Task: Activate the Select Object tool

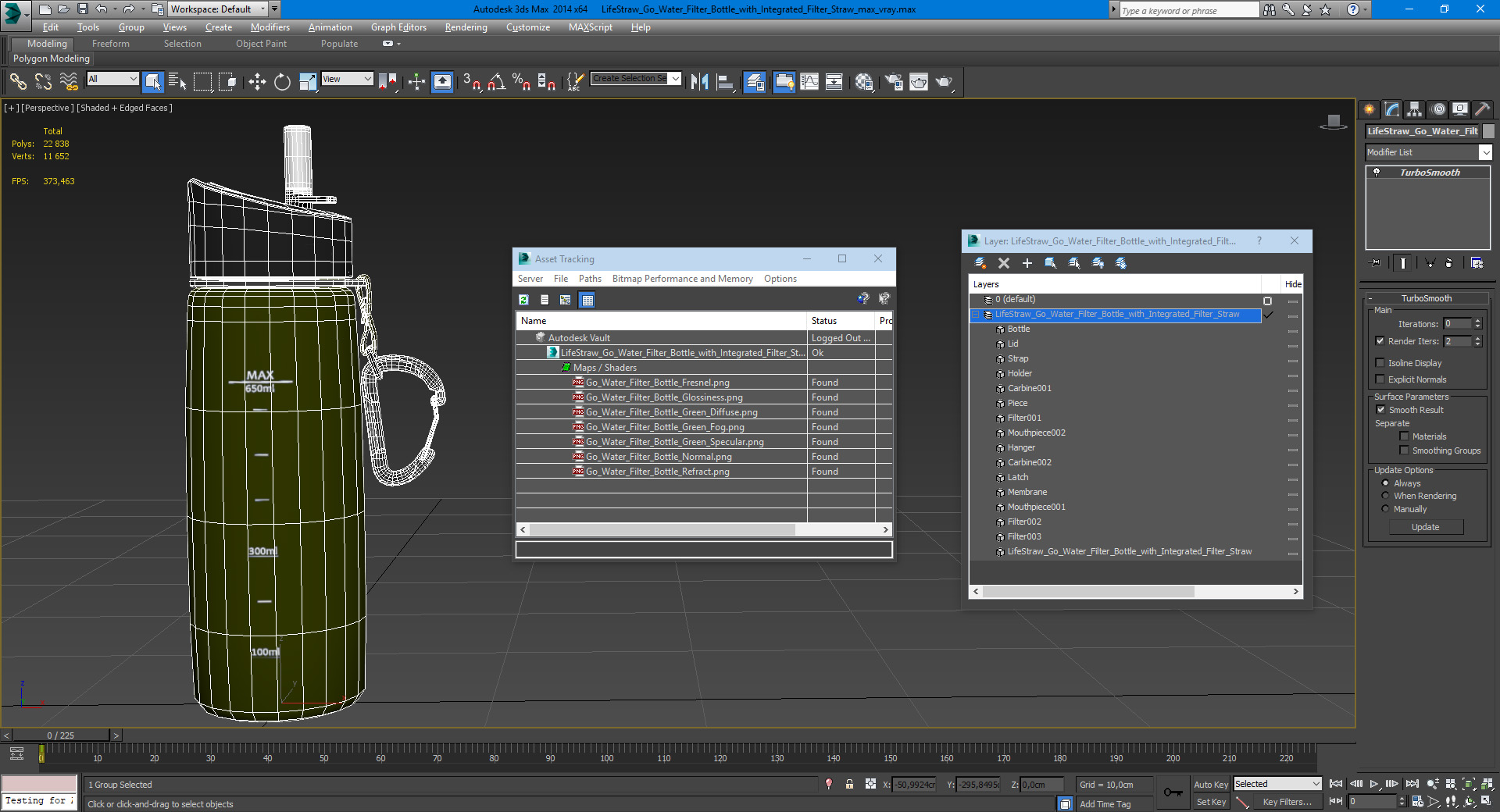Action: click(x=153, y=81)
